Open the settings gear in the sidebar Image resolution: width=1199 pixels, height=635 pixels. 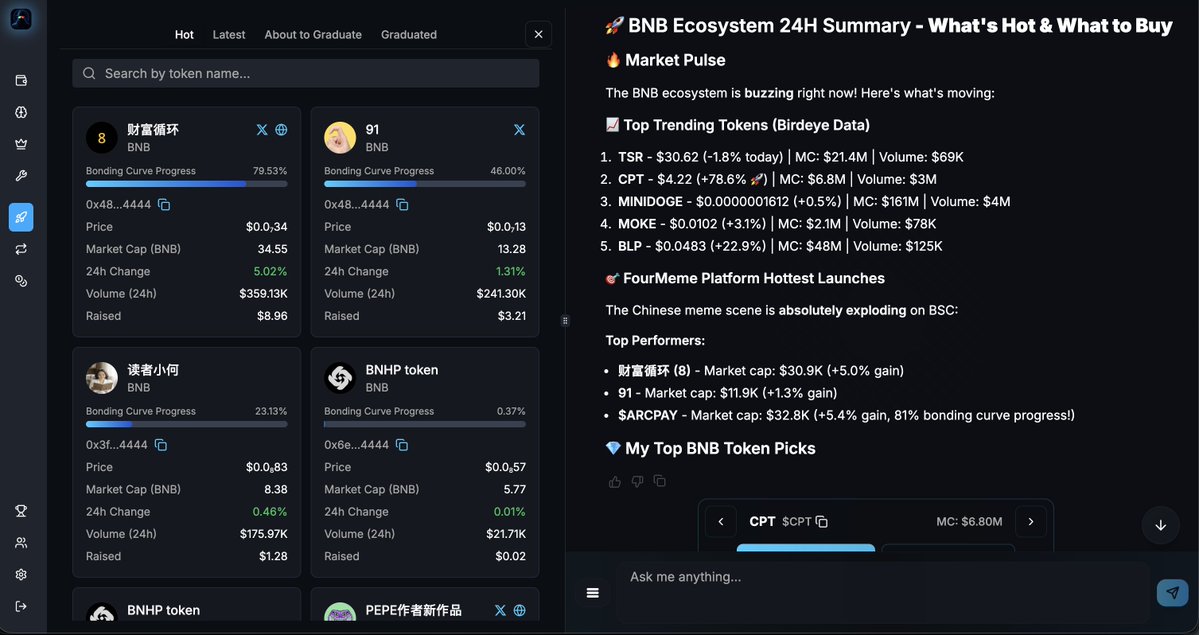[21, 573]
